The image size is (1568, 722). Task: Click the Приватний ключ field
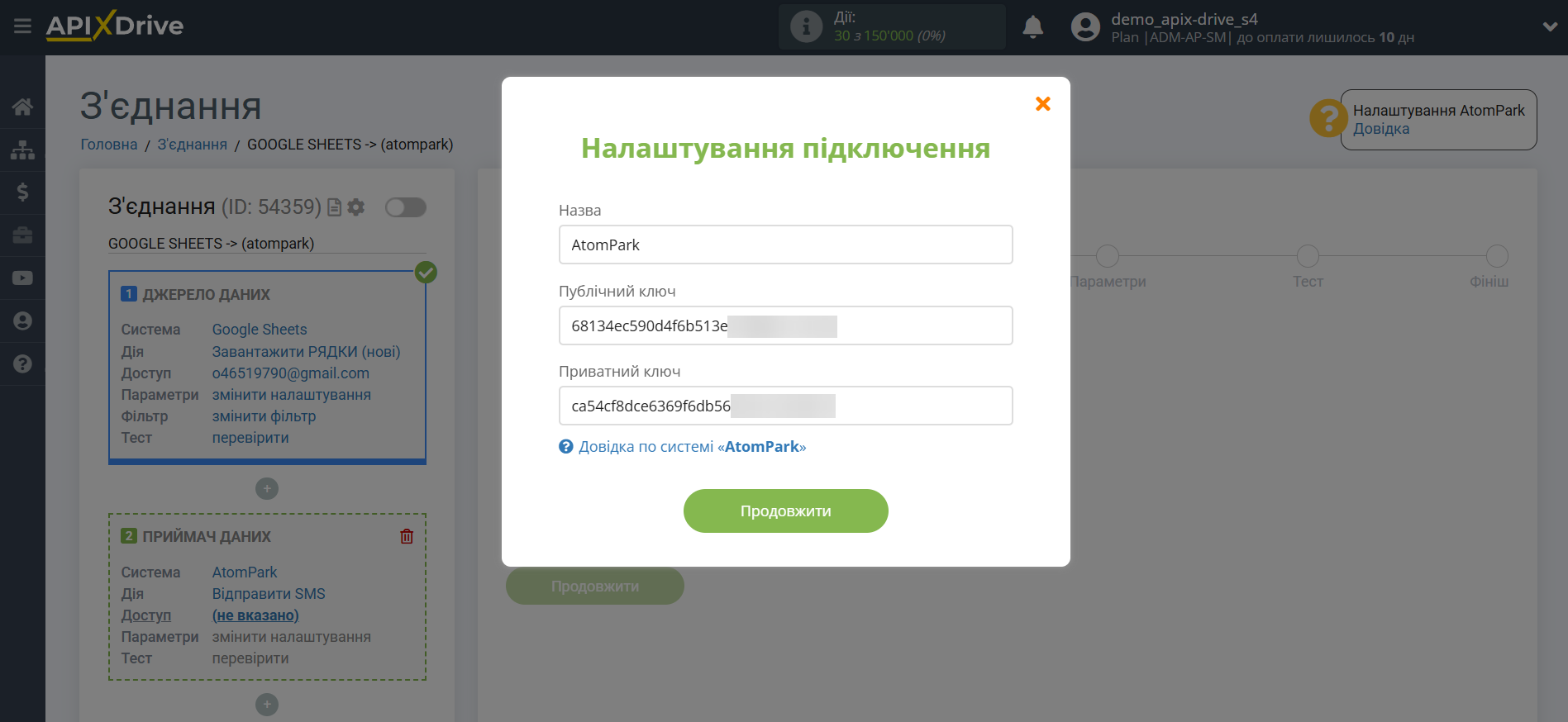pos(785,406)
